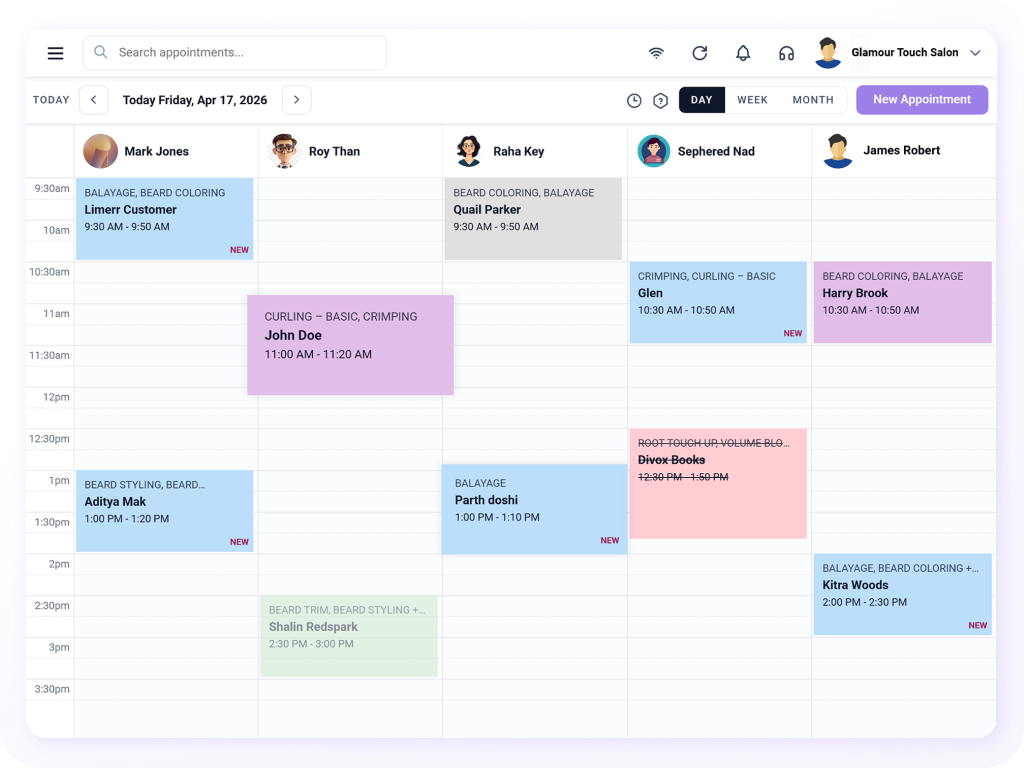The width and height of the screenshot is (1024, 768).
Task: Click the NEW badge on Kitra Woods
Action: click(978, 626)
